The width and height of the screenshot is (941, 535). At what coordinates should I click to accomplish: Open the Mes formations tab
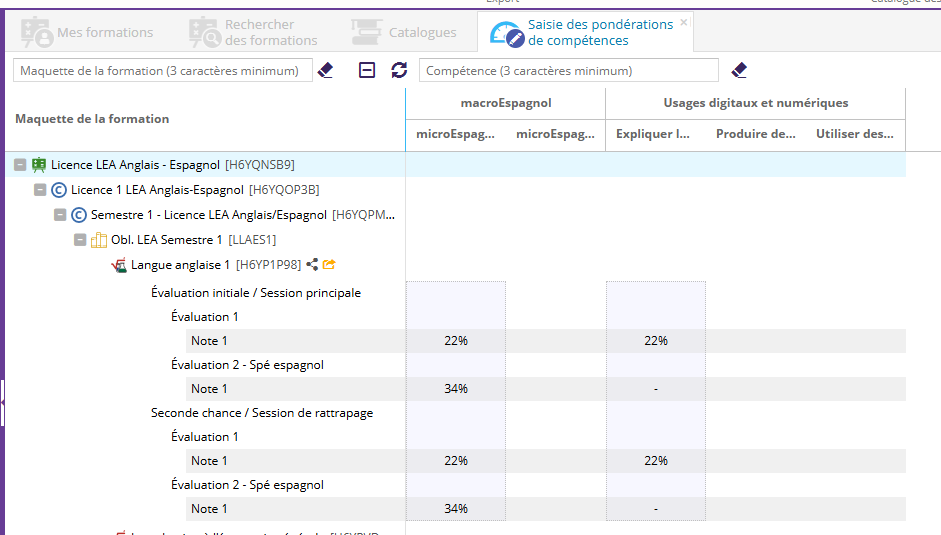coord(88,33)
